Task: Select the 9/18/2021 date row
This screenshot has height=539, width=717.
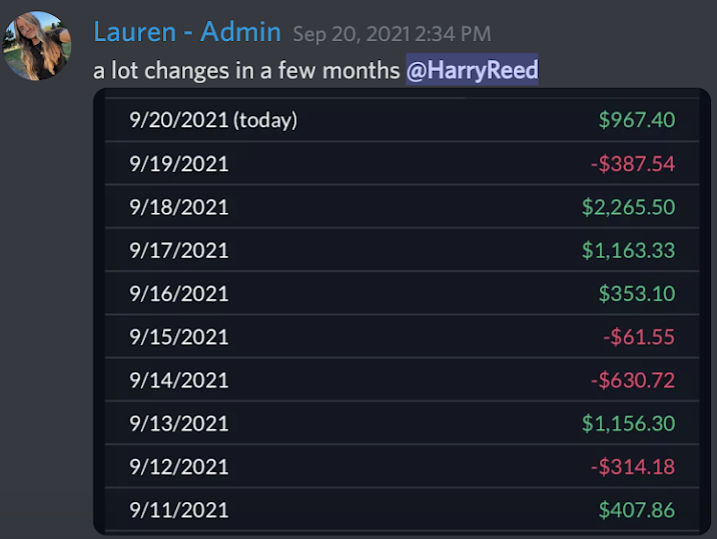Action: click(x=179, y=207)
